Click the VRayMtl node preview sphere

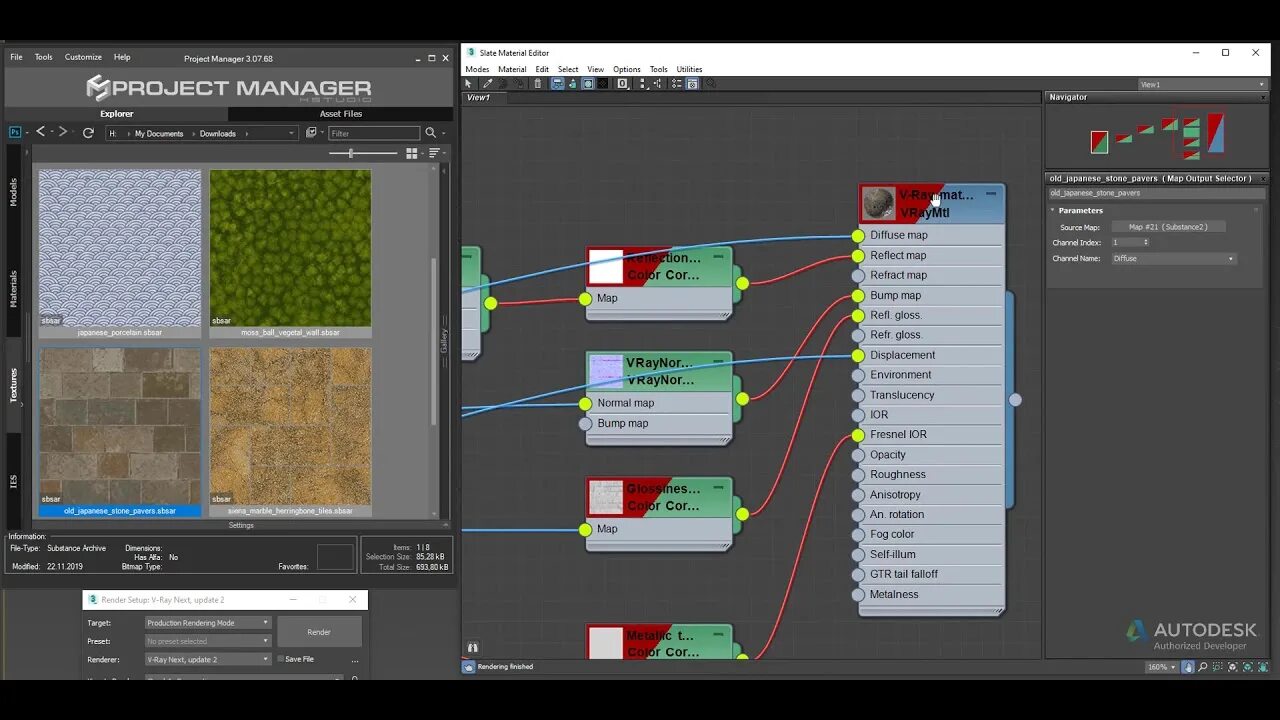[879, 204]
